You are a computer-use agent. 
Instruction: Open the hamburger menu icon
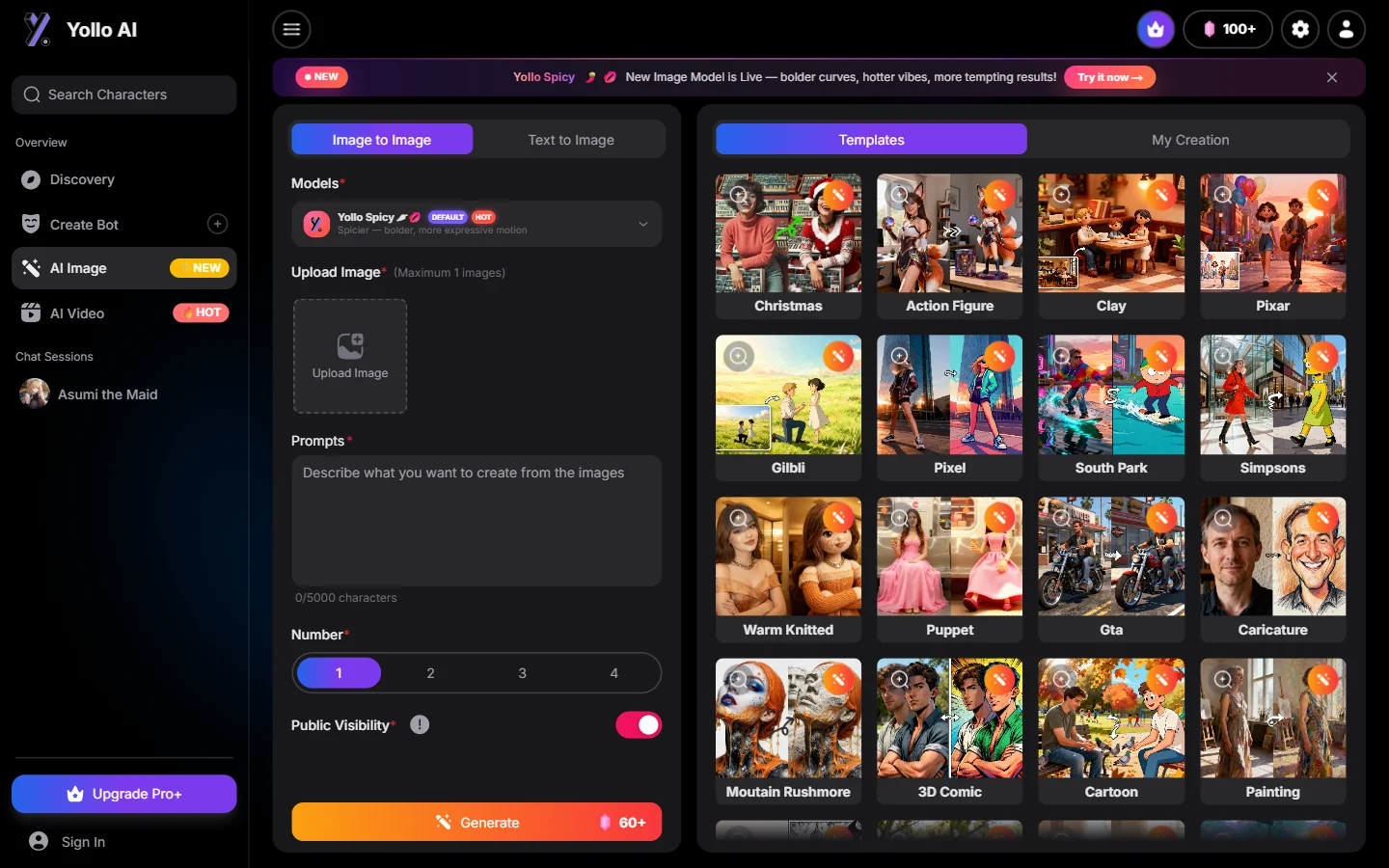(x=291, y=29)
